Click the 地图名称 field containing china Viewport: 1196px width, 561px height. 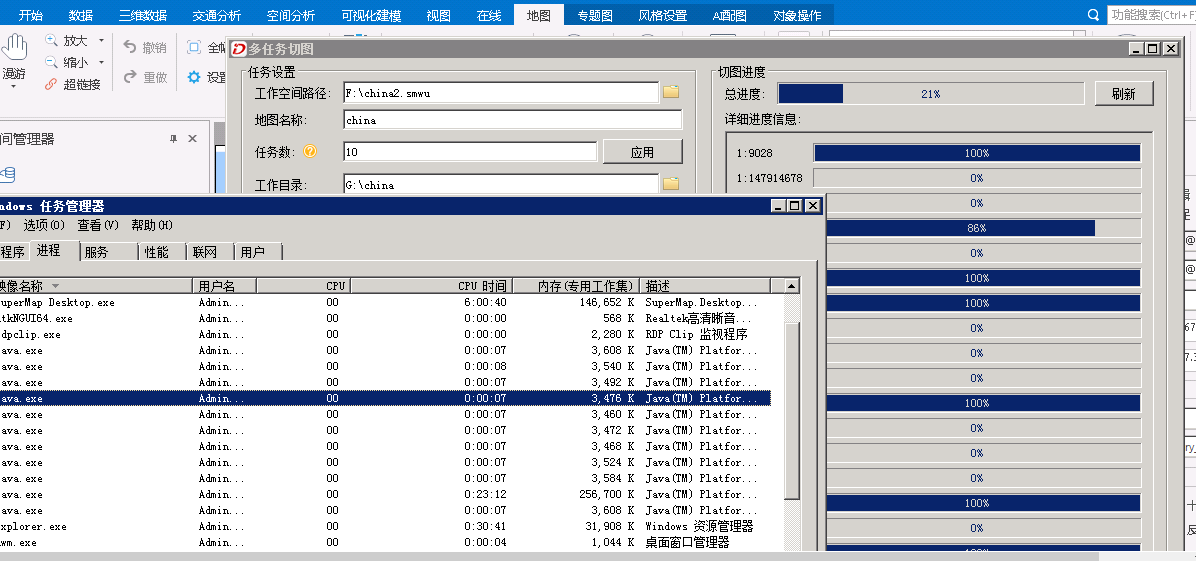pyautogui.click(x=513, y=120)
